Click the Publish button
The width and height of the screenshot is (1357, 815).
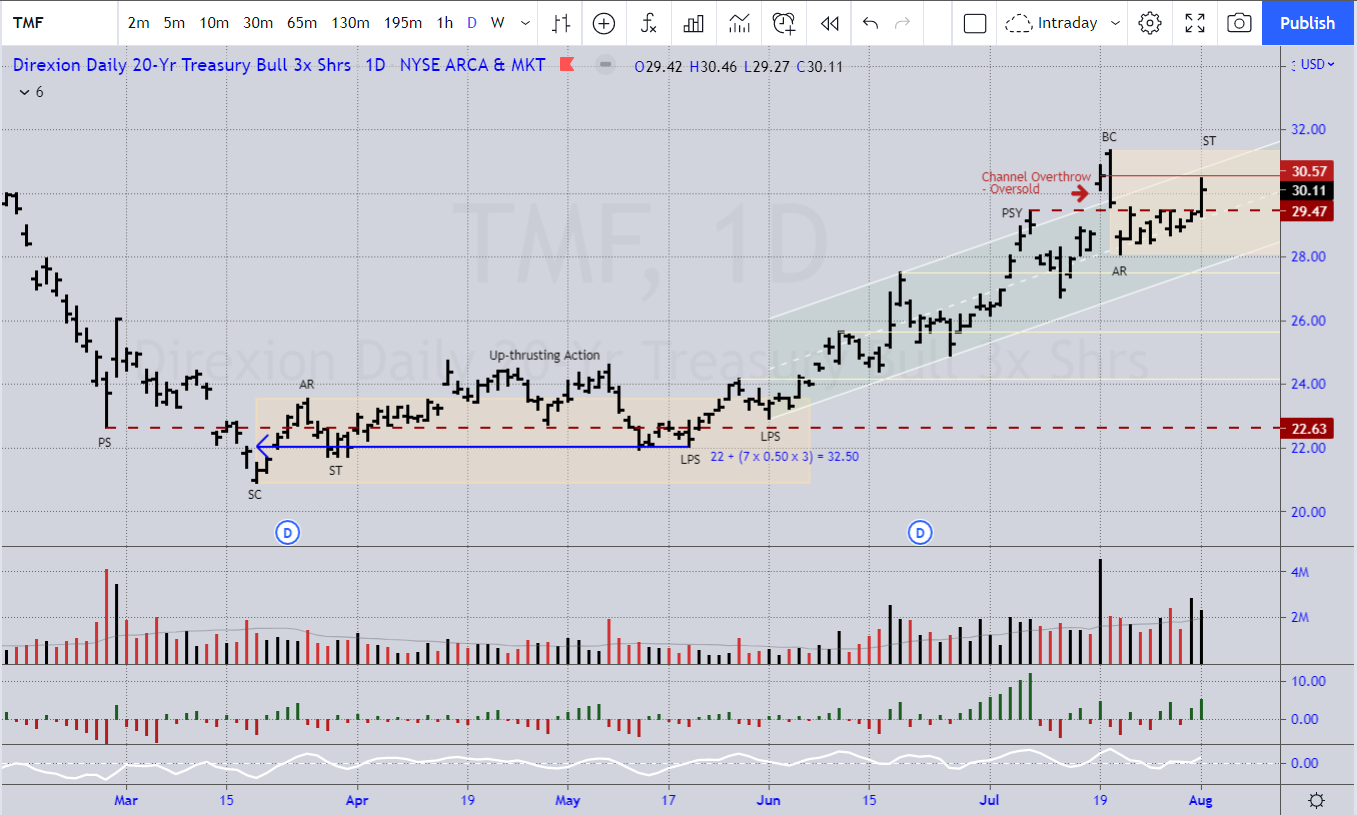click(1308, 23)
